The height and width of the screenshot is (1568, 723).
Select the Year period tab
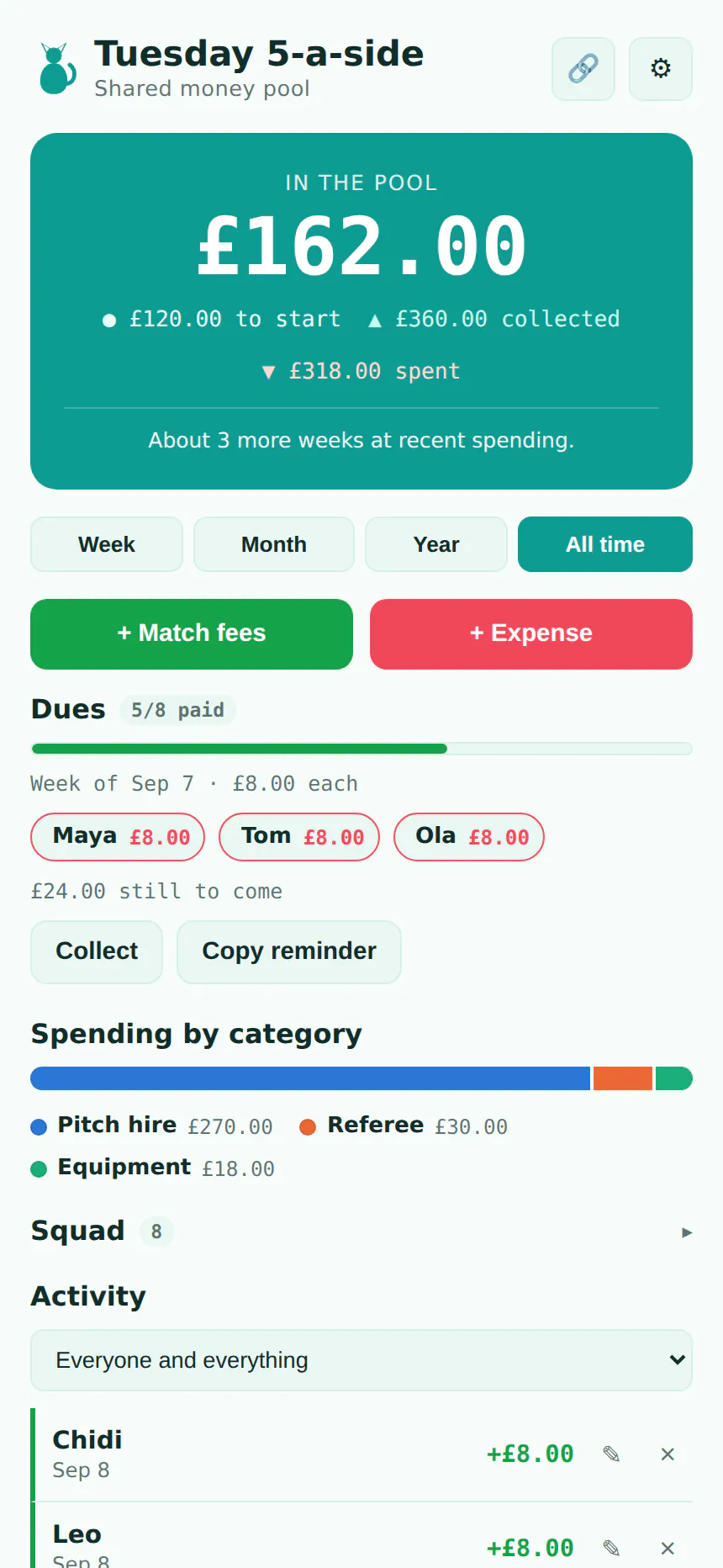436,544
